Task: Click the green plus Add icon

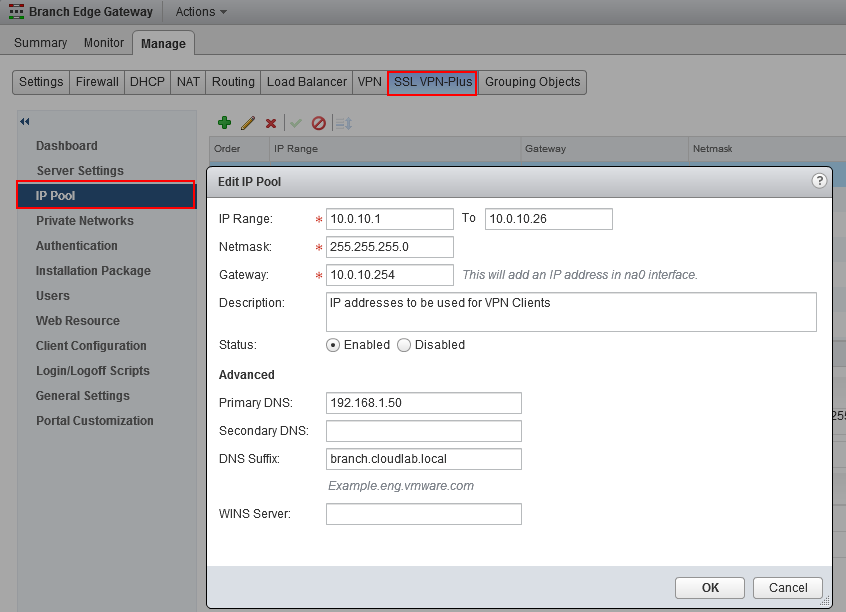Action: coord(224,123)
